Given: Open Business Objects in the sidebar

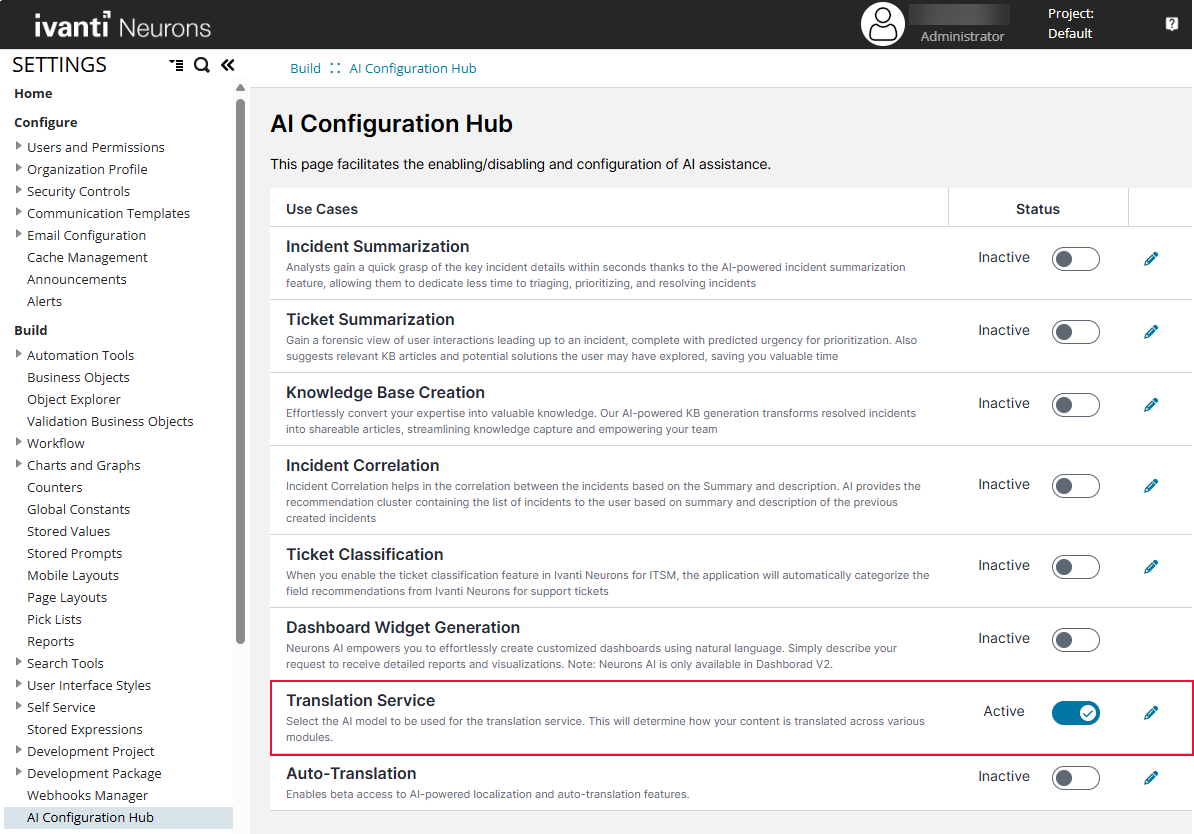Looking at the screenshot, I should [x=78, y=377].
